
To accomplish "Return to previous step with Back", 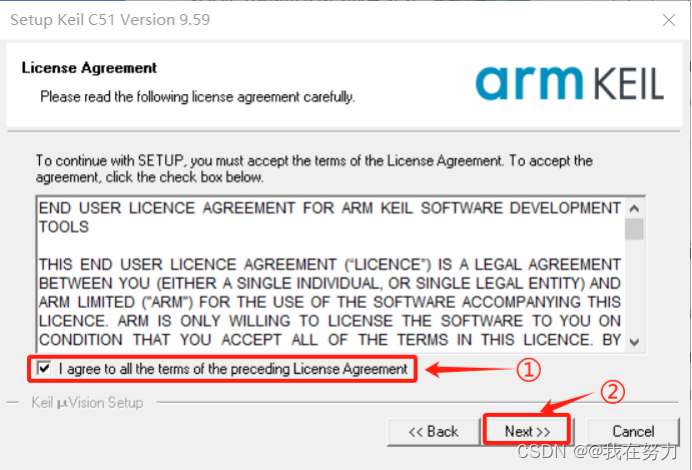I will (433, 431).
